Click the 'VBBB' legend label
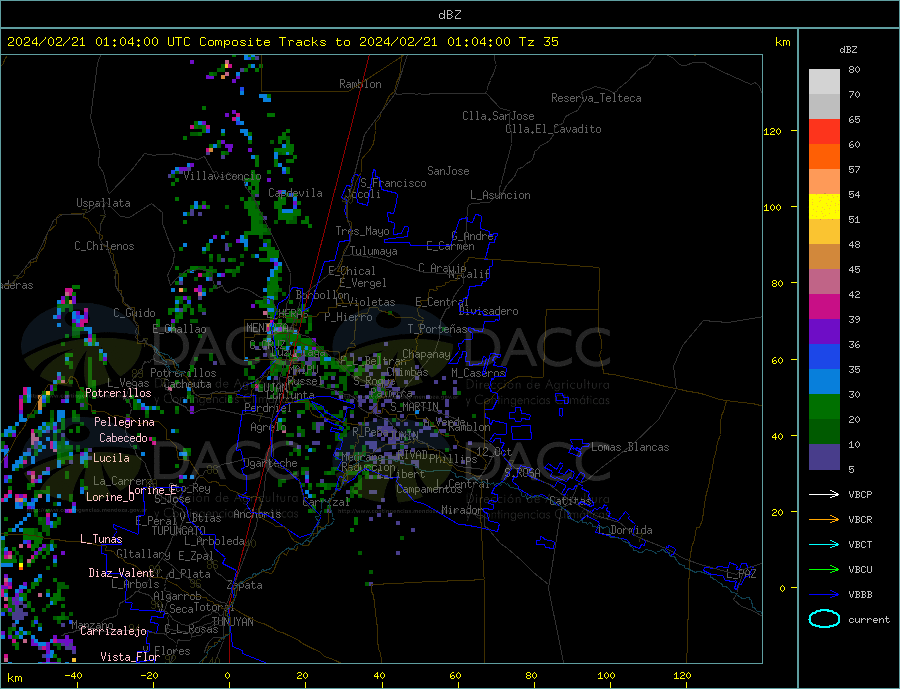This screenshot has width=900, height=689. coord(860,594)
